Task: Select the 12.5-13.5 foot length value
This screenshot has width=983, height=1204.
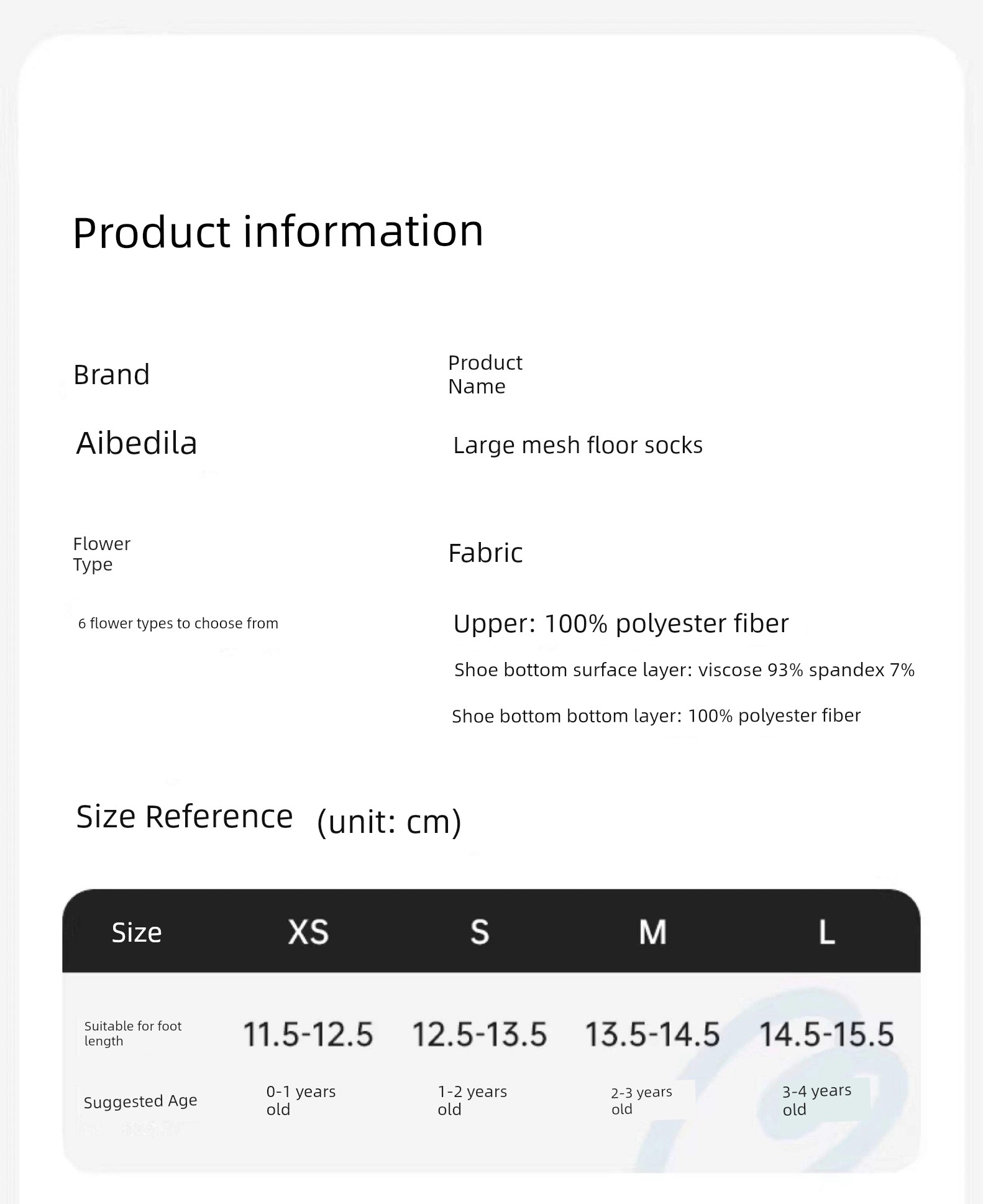Action: (x=480, y=1034)
